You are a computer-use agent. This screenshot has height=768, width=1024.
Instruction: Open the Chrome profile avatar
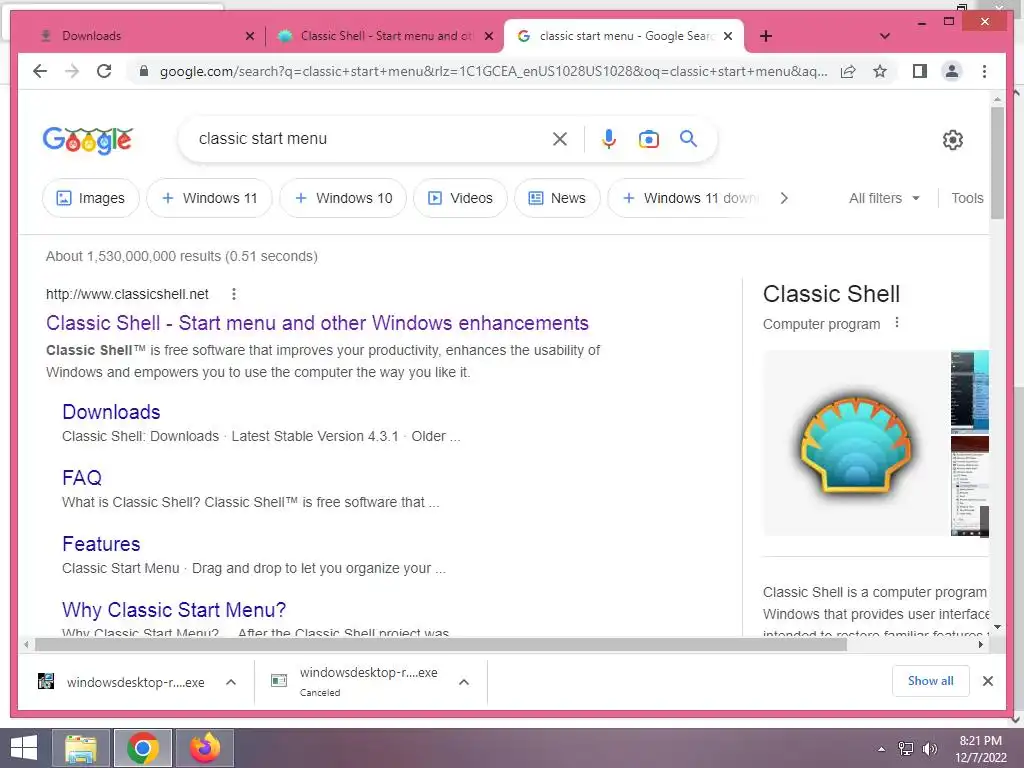click(952, 71)
